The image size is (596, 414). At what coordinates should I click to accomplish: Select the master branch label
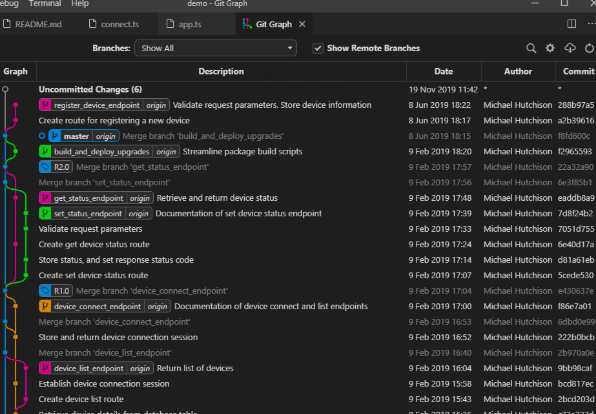coord(84,136)
